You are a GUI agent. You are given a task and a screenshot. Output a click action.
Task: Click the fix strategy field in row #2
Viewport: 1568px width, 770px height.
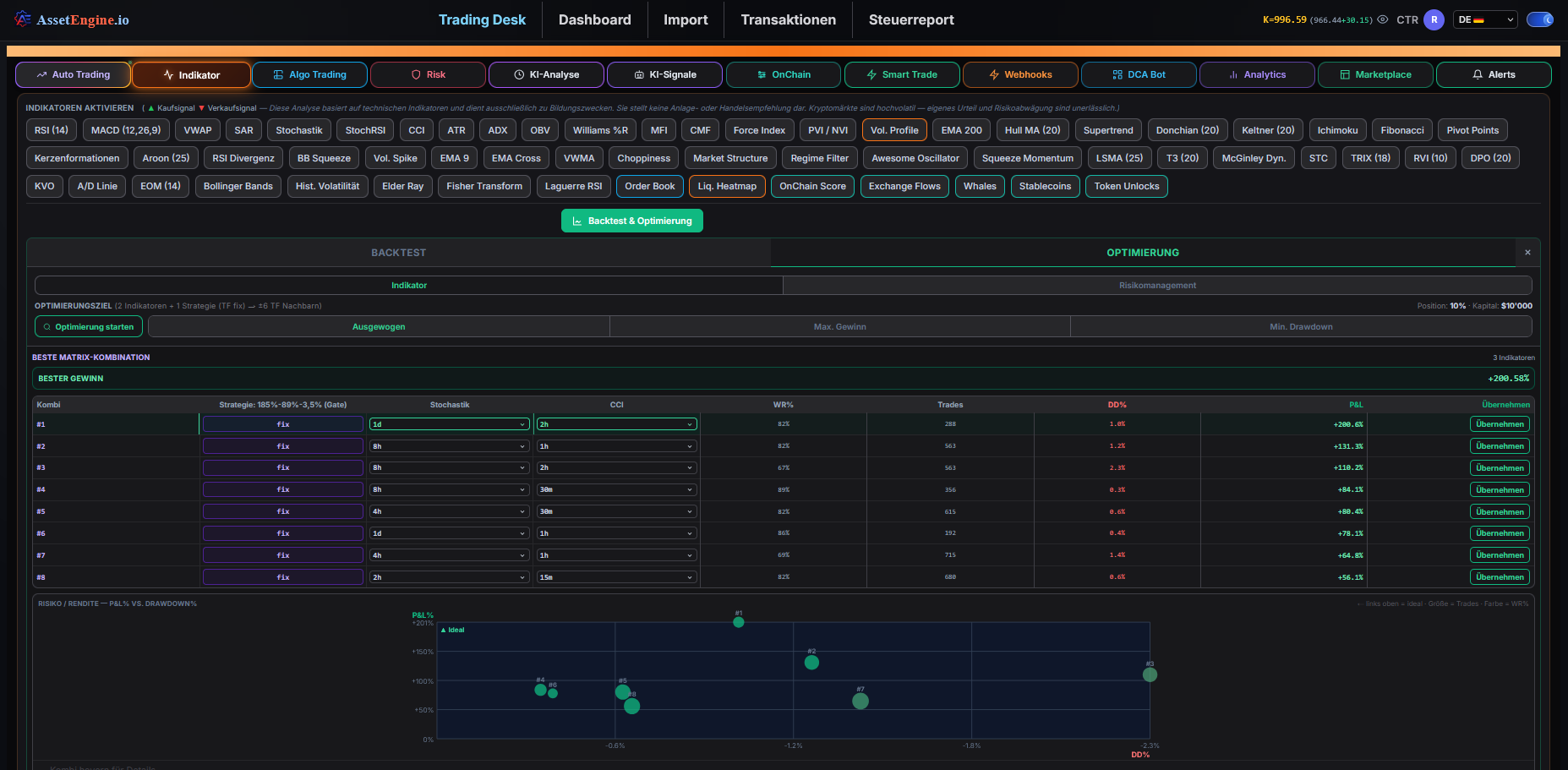[x=283, y=446]
